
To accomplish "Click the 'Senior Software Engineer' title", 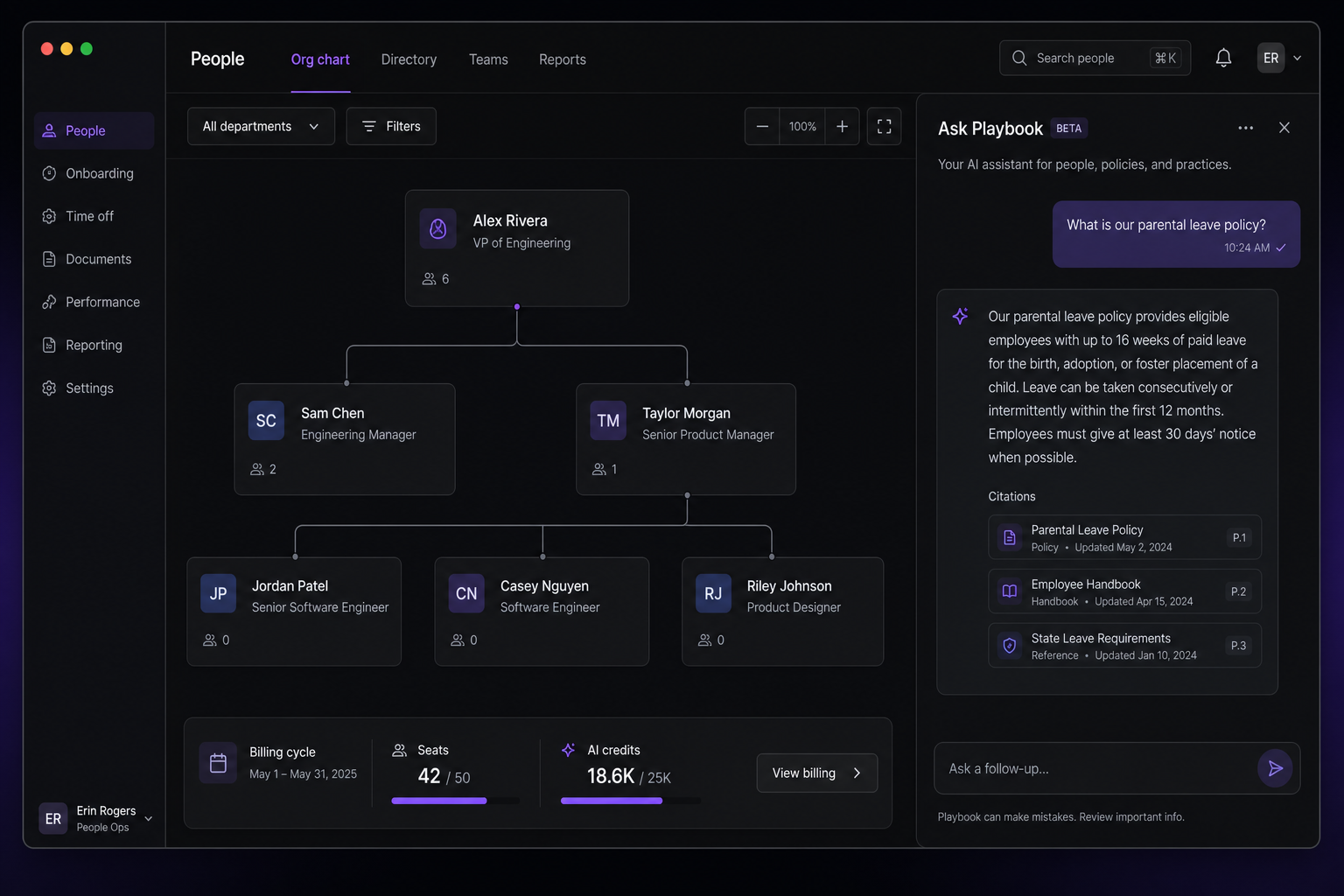I will coord(320,607).
